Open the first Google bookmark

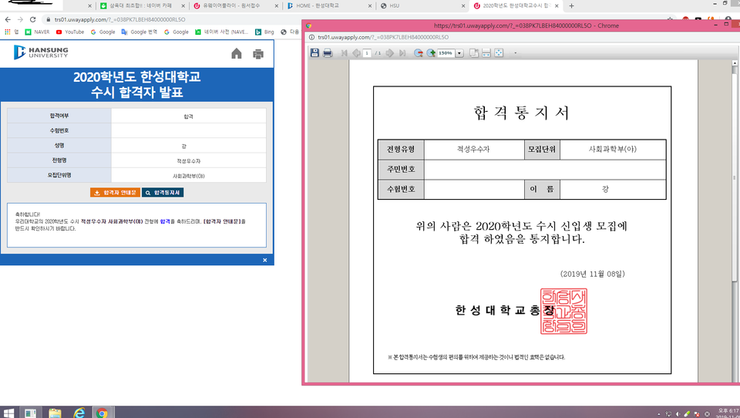[x=103, y=32]
